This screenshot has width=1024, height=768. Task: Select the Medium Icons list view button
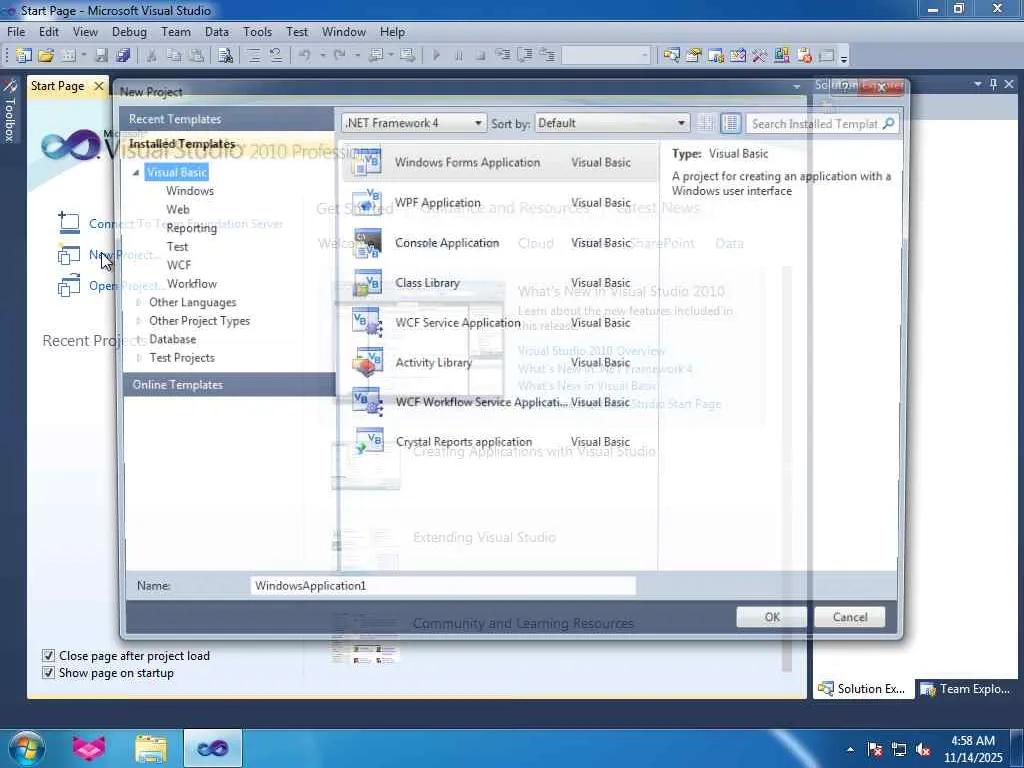click(x=730, y=123)
